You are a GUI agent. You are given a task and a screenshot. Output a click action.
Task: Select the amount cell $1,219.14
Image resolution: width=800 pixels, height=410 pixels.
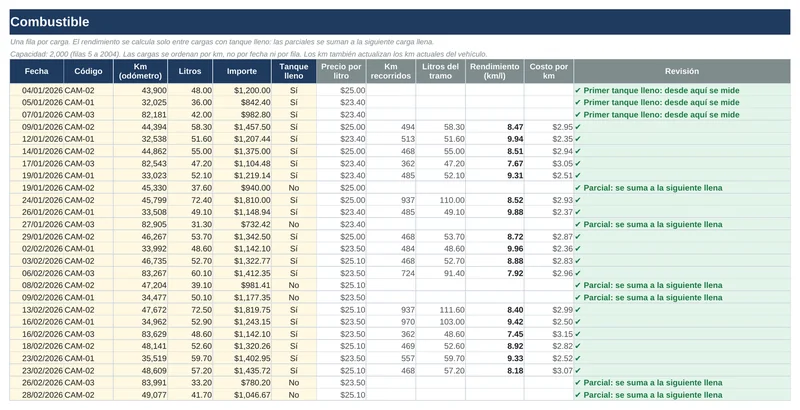pos(242,175)
